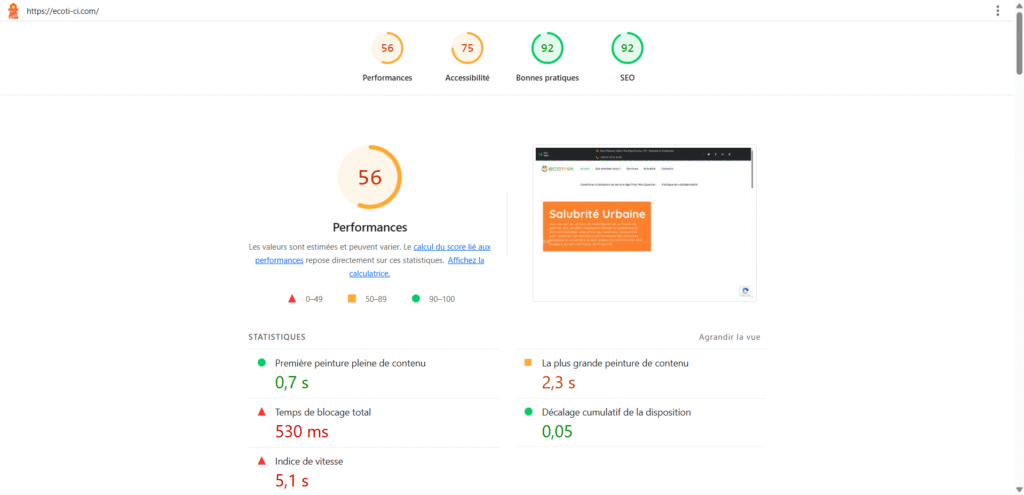The image size is (1024, 495).
Task: Click the red triangle beside Indice de vitesse
Action: click(x=261, y=460)
